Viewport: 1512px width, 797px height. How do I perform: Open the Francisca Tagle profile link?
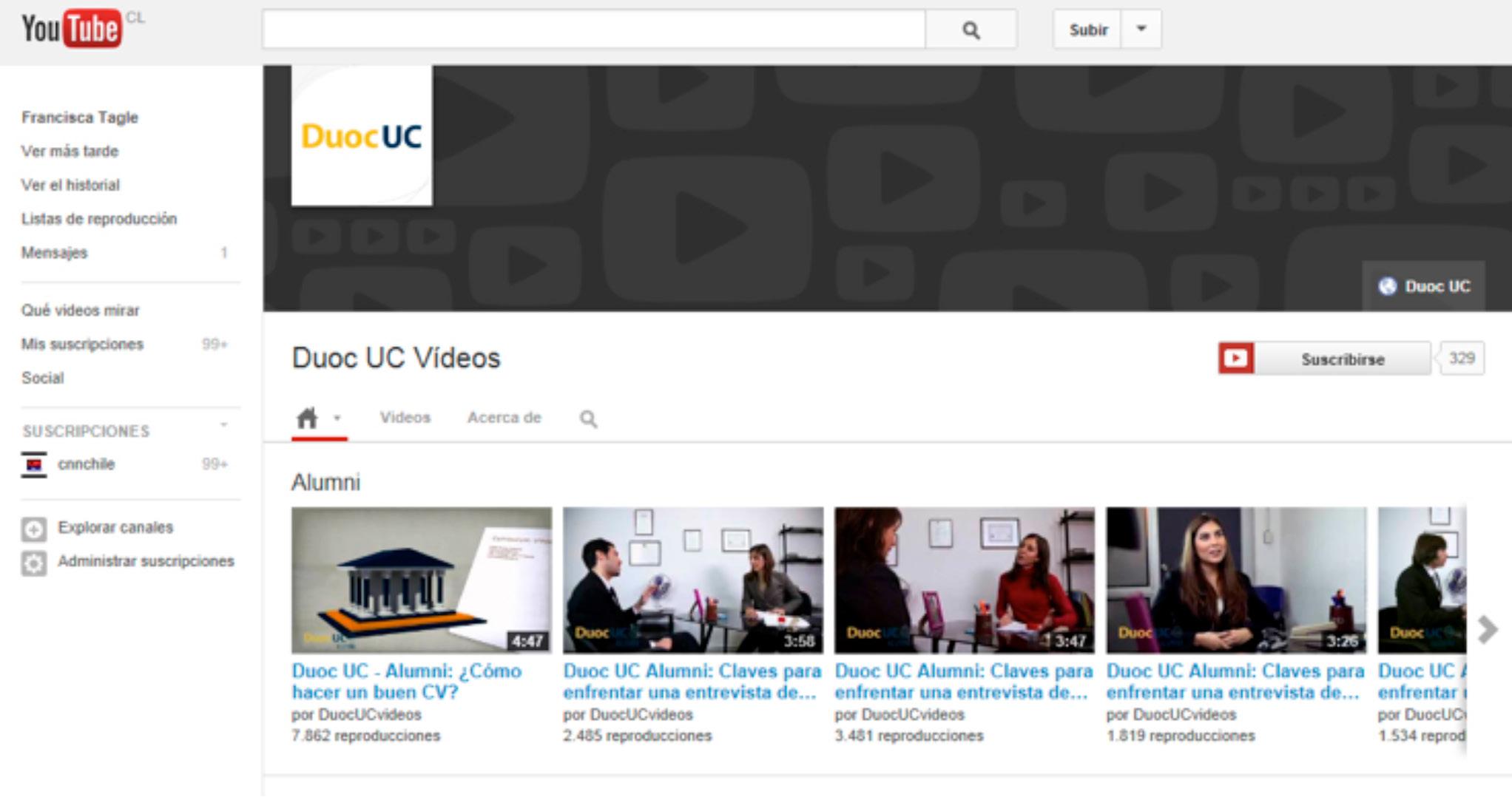(x=80, y=118)
